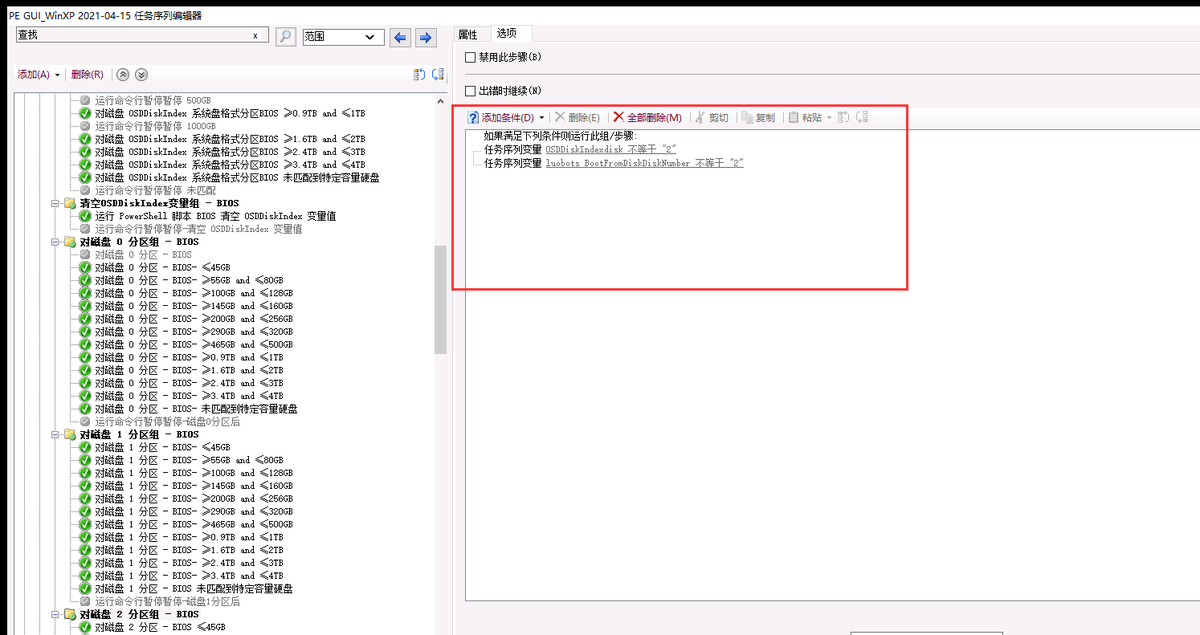This screenshot has width=1200, height=635.
Task: Click the task sequence tree scrollbar thumb
Action: point(440,299)
